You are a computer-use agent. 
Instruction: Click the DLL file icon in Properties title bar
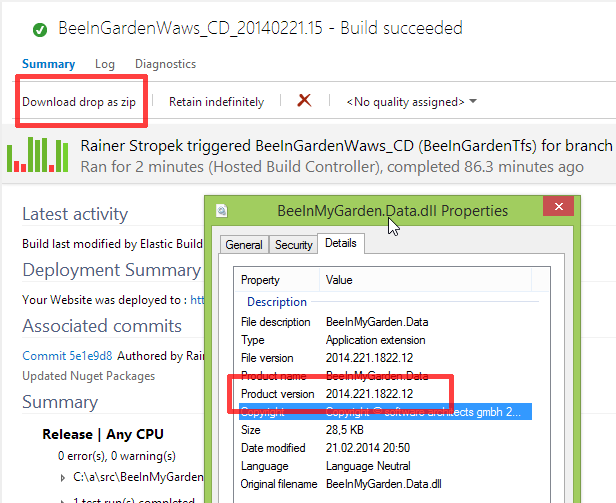tap(222, 211)
